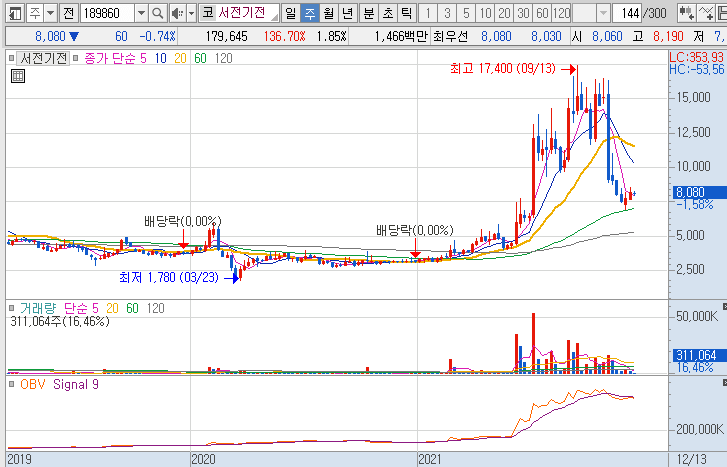The height and width of the screenshot is (467, 727).
Task: Toggle the 전 button in toolbar
Action: (69, 13)
